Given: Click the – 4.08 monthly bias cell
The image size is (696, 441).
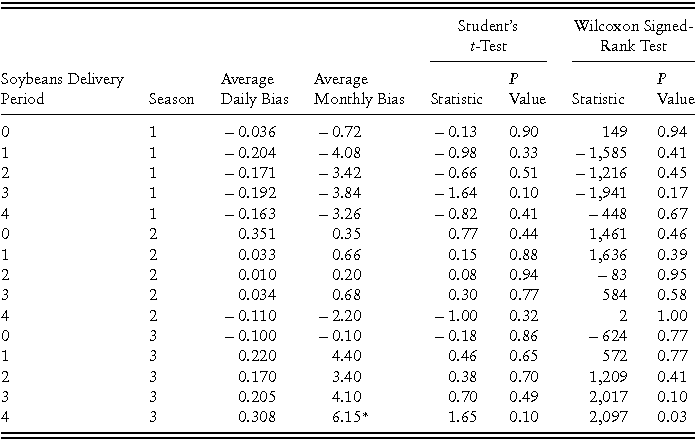Looking at the screenshot, I should click(x=344, y=150).
